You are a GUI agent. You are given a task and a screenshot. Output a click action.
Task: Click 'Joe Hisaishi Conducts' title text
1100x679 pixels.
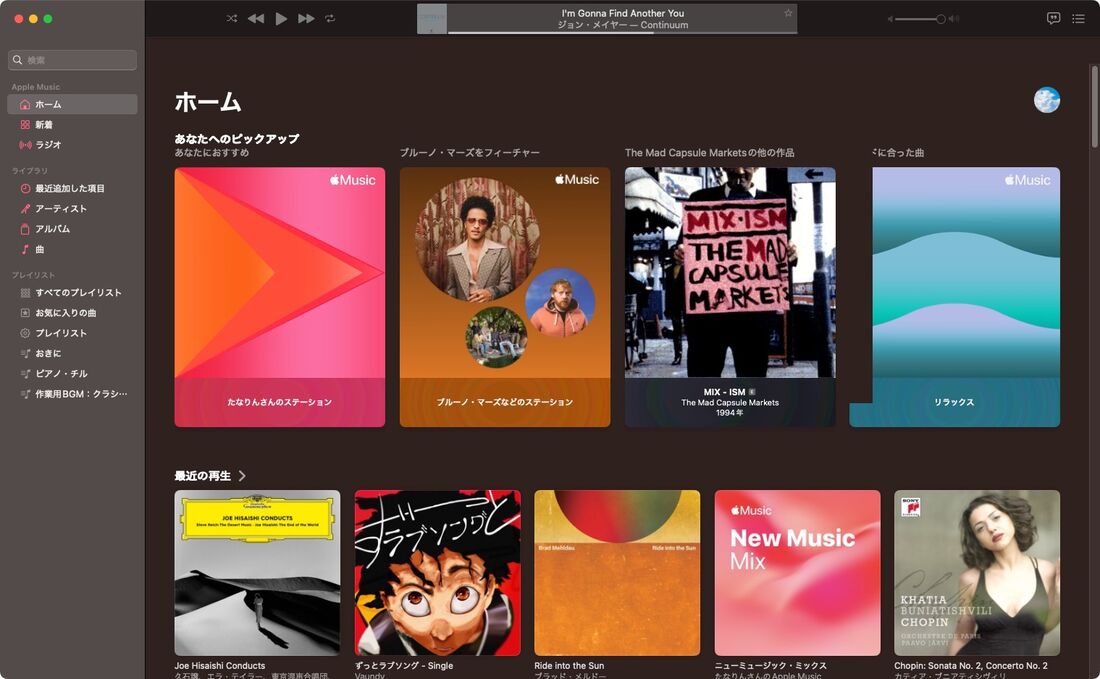[220, 666]
